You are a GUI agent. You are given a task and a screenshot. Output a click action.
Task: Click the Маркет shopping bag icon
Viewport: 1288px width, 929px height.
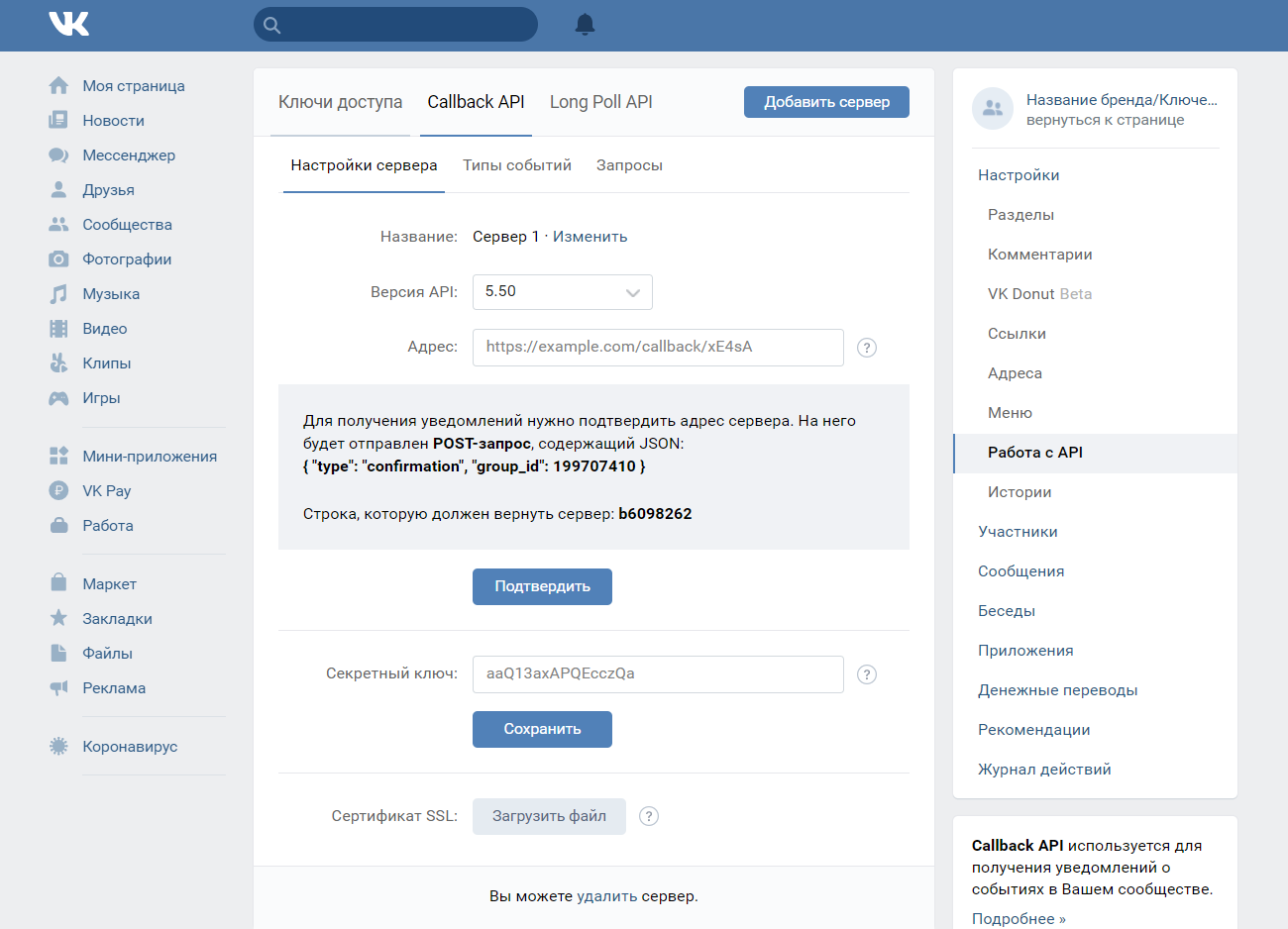[58, 584]
